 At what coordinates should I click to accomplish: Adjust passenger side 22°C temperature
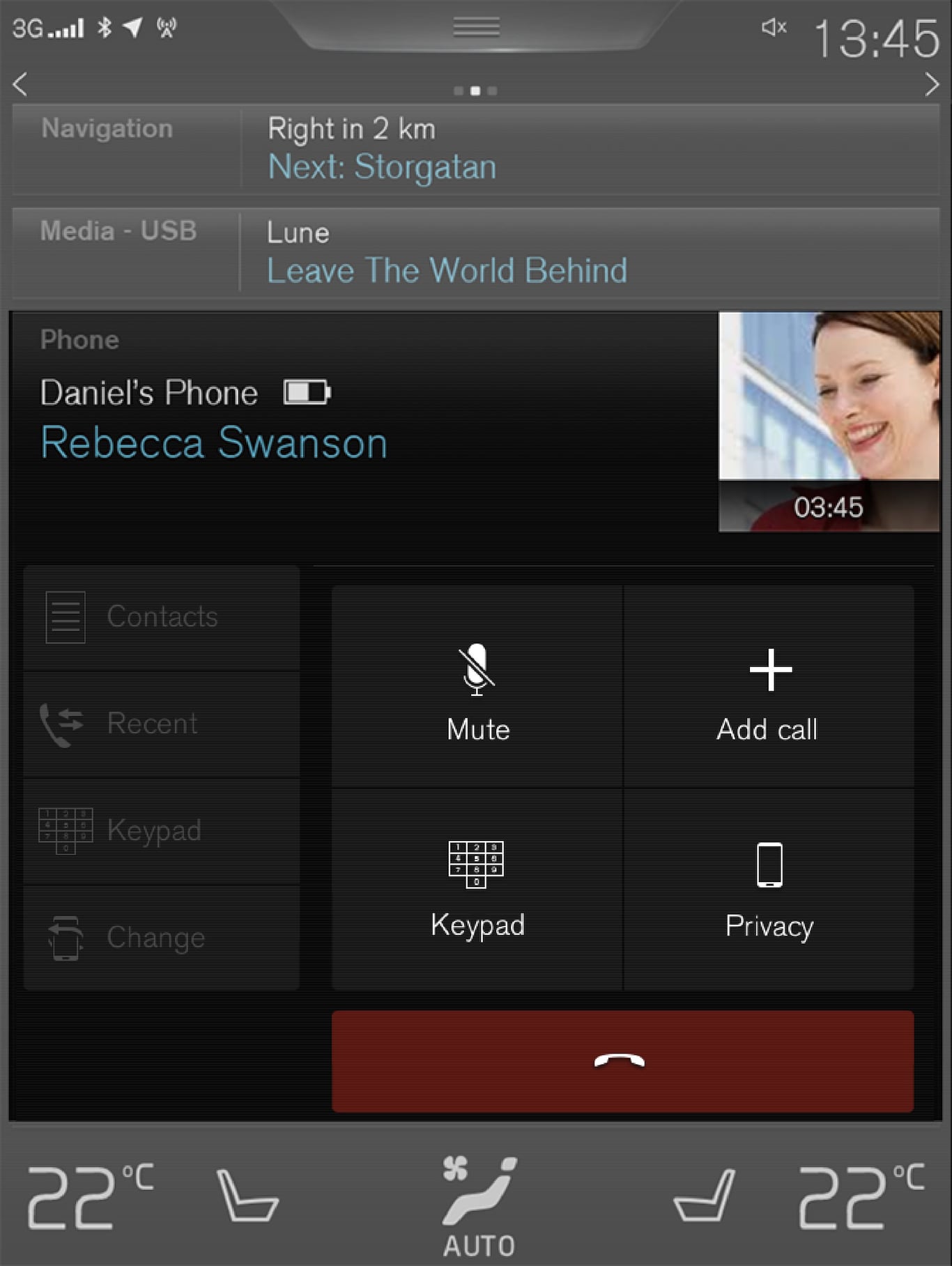coord(861,1196)
